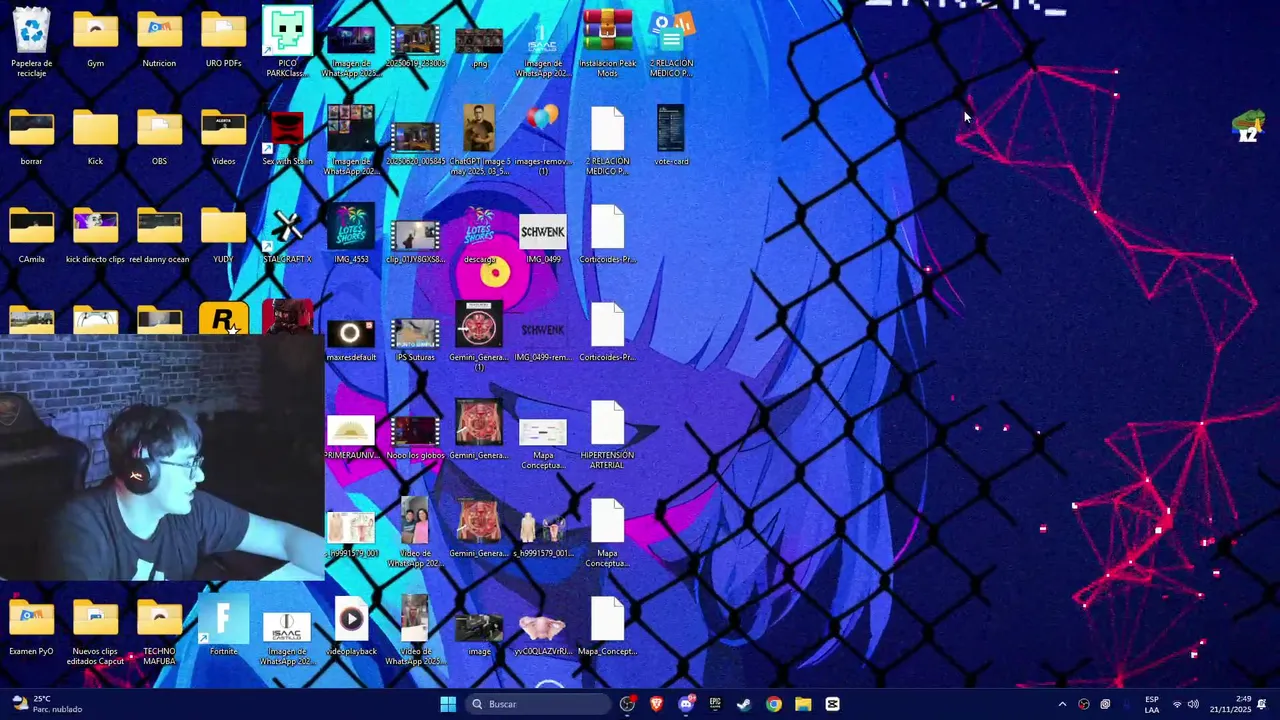The image size is (1280, 720).
Task: Open the images-remov... balloons picture
Action: click(543, 140)
